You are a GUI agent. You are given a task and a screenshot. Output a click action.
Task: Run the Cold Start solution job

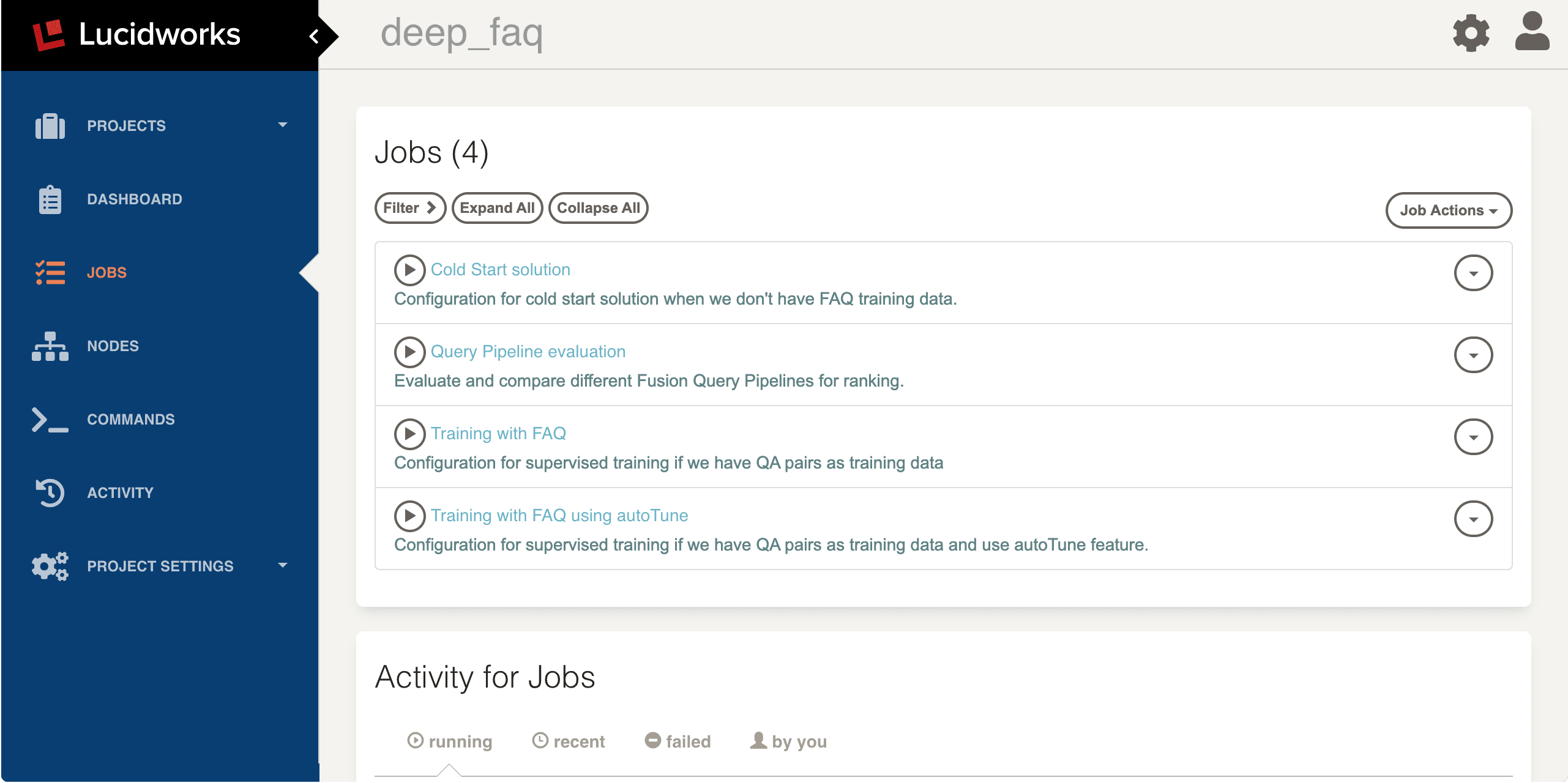[x=409, y=270]
